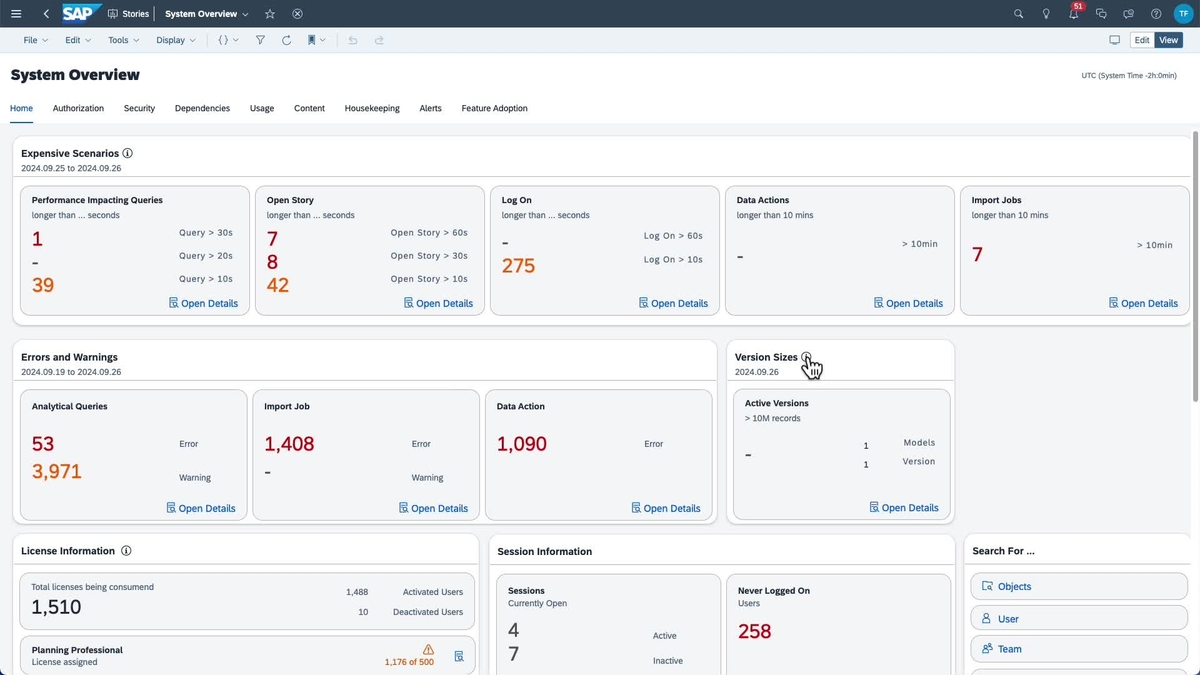This screenshot has height=675, width=1200.
Task: Switch to the Usage tab
Action: click(262, 108)
